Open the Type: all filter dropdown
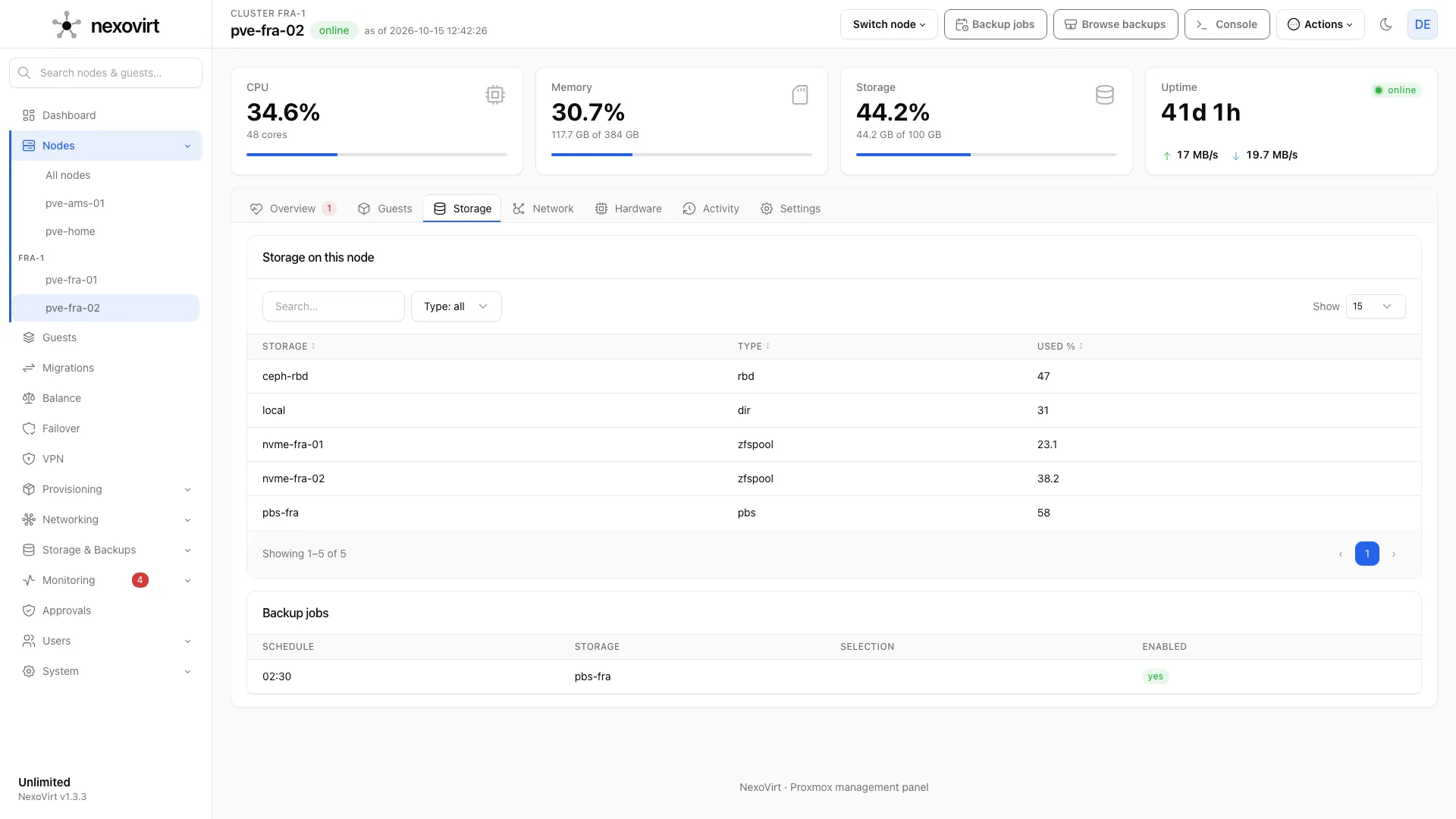This screenshot has height=819, width=1456. [456, 306]
